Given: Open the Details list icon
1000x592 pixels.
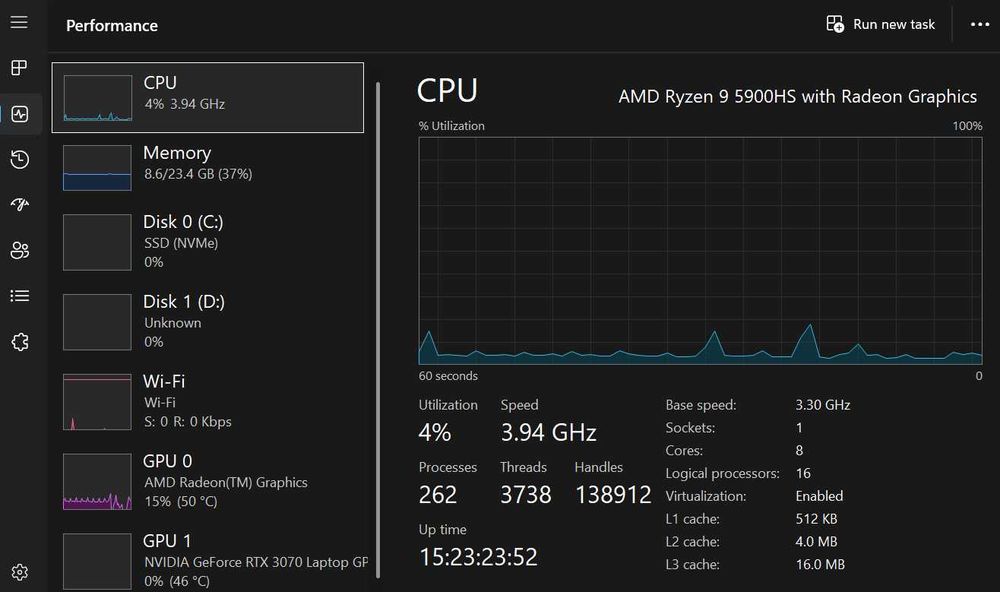Looking at the screenshot, I should 19,296.
